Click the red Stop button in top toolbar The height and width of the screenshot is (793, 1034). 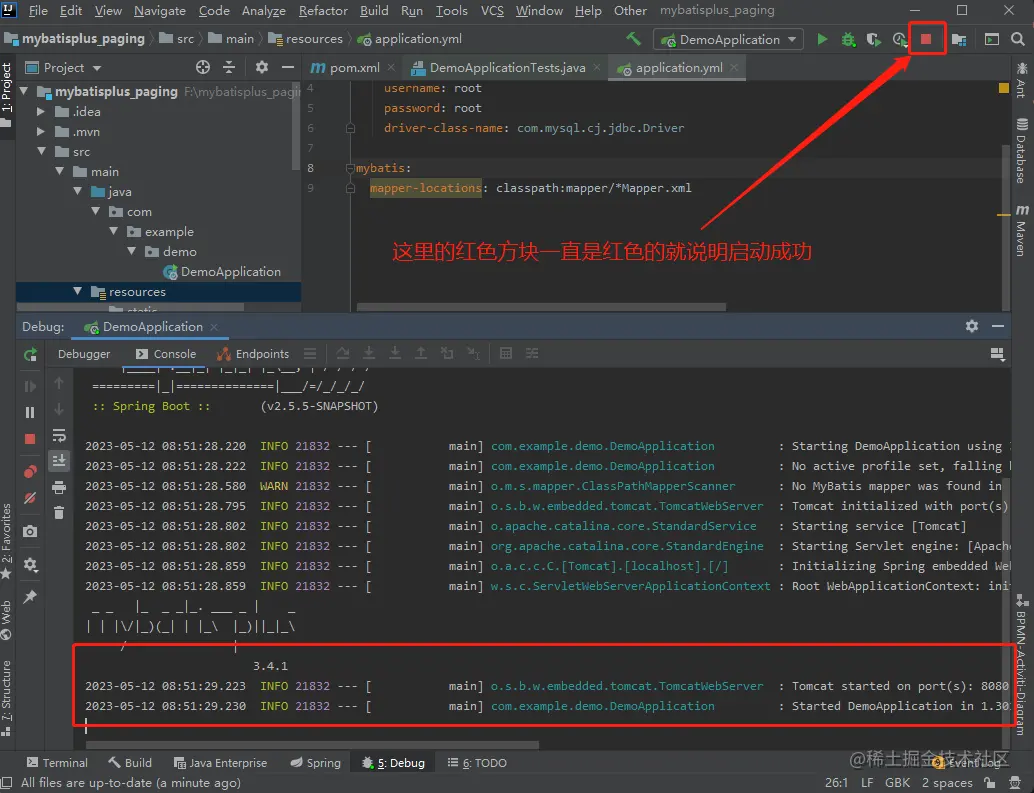click(926, 40)
